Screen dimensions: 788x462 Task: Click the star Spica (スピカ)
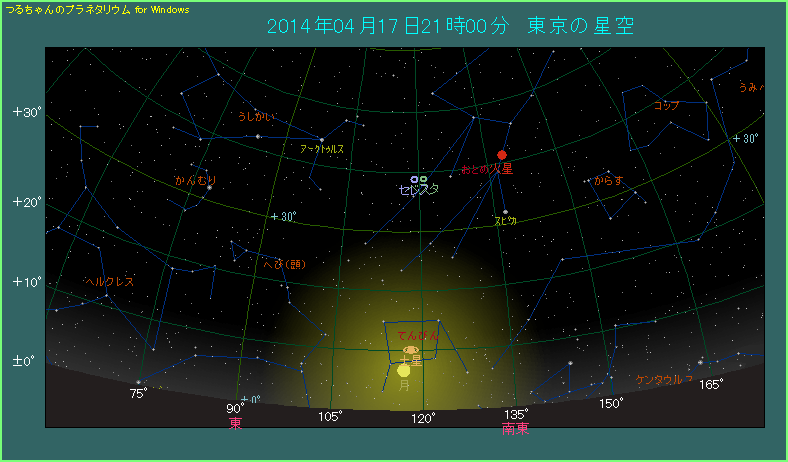pos(505,211)
